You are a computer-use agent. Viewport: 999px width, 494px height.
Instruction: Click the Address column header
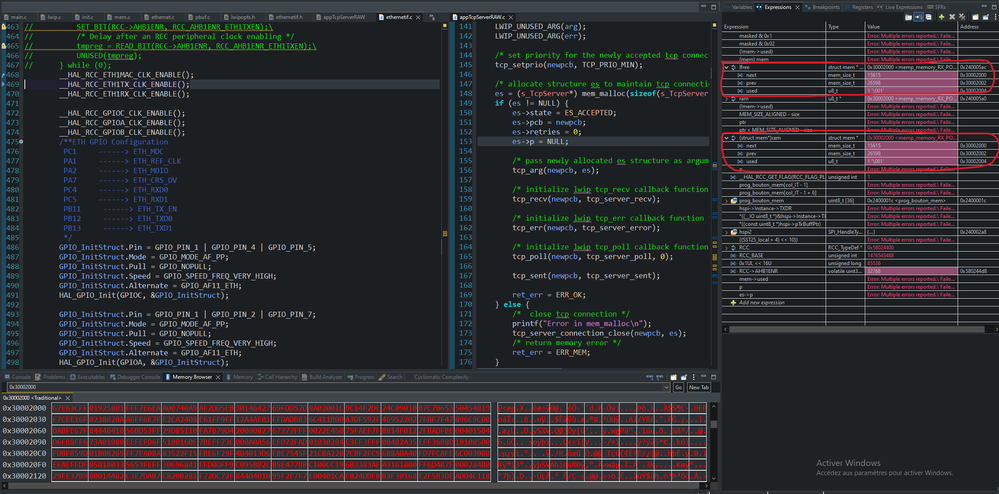click(x=977, y=27)
